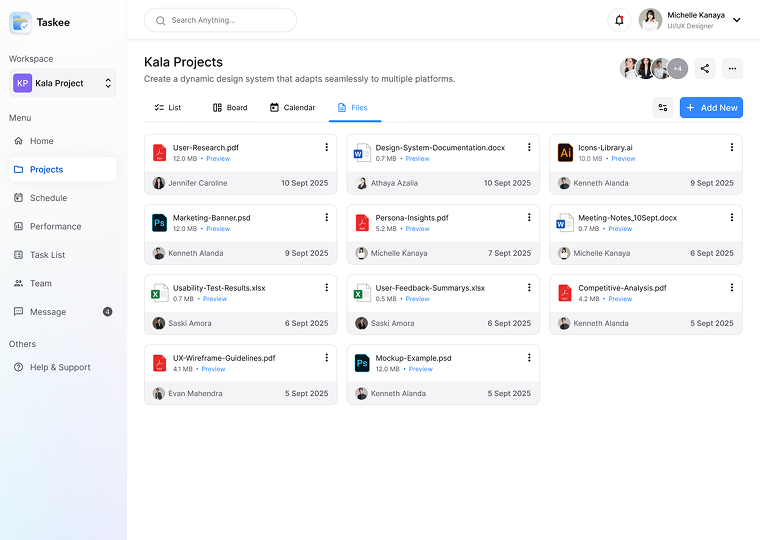Preview Meeting-Notes_10Sept.docx
Image resolution: width=760 pixels, height=540 pixels.
620,229
